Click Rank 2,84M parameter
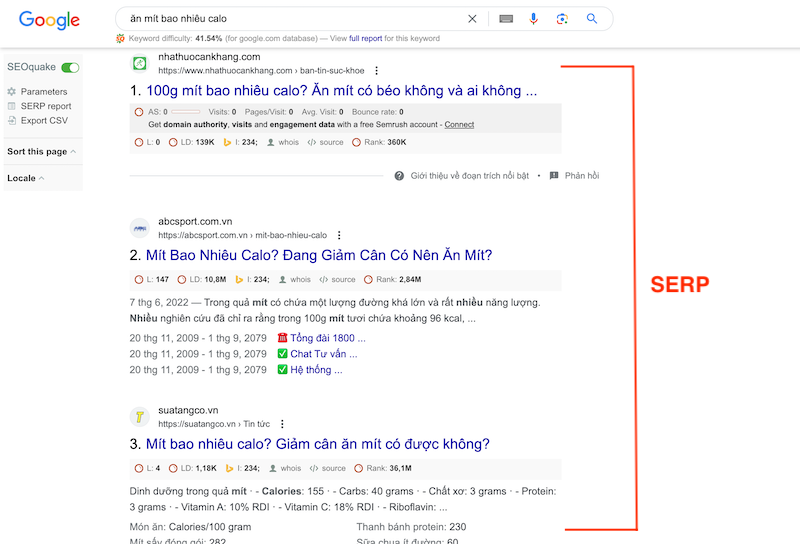 click(x=392, y=280)
